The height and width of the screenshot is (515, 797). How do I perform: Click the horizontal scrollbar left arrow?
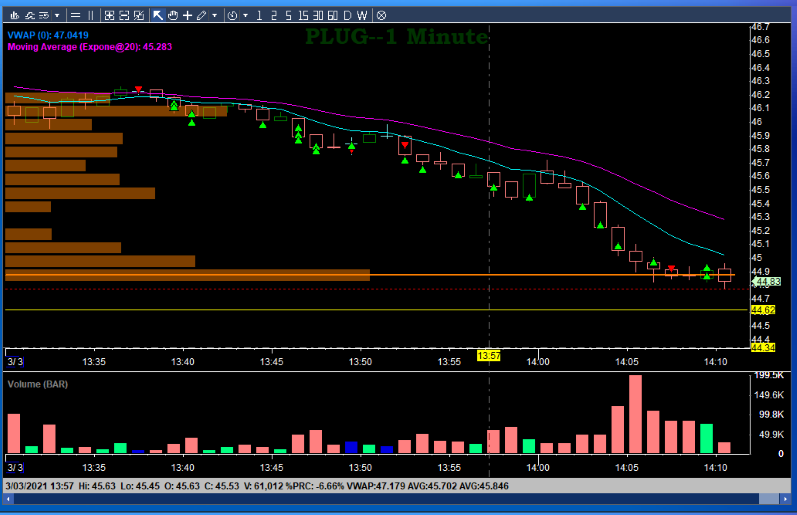[9, 499]
